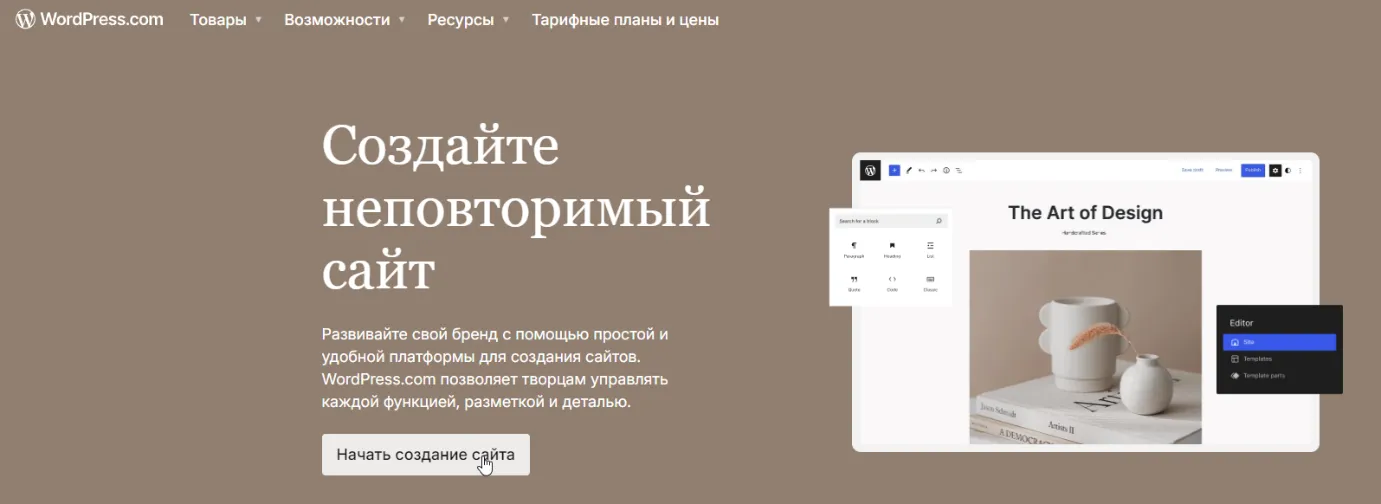
Task: Choose the Quote block icon
Action: click(854, 282)
